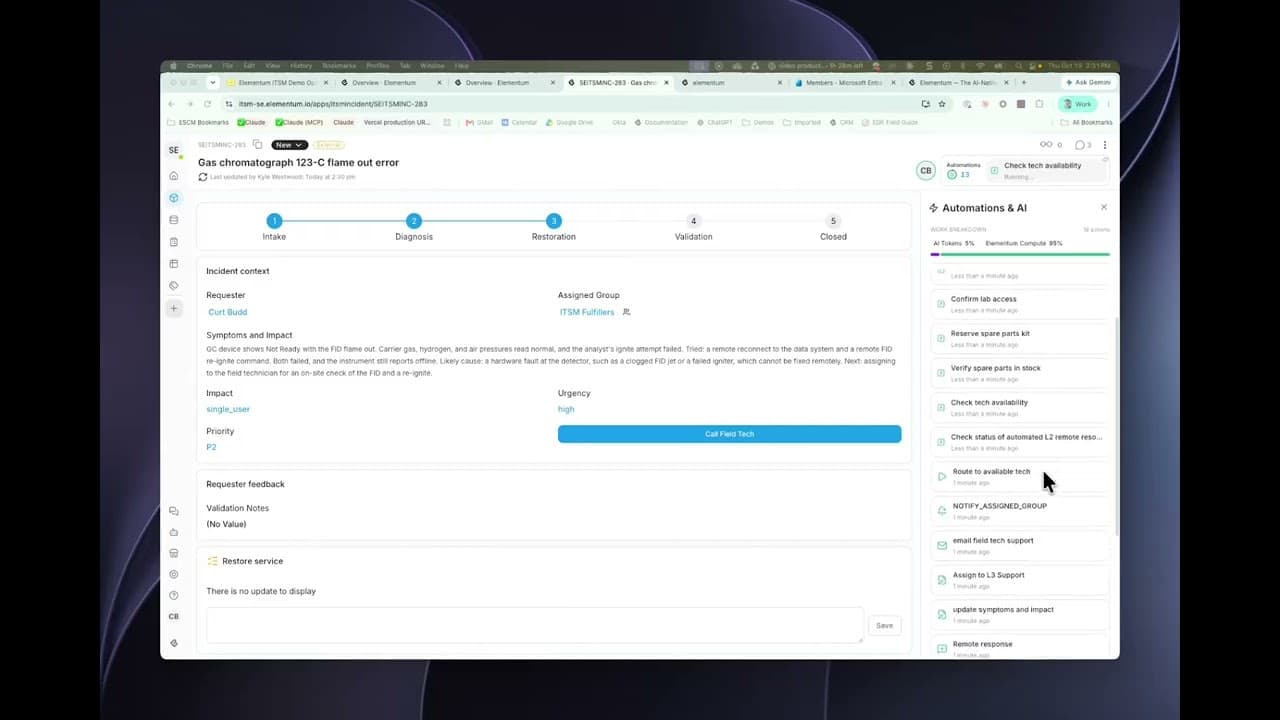Open the Home icon in the left sidebar
Screen dimensions: 1280x720
pyautogui.click(x=174, y=176)
